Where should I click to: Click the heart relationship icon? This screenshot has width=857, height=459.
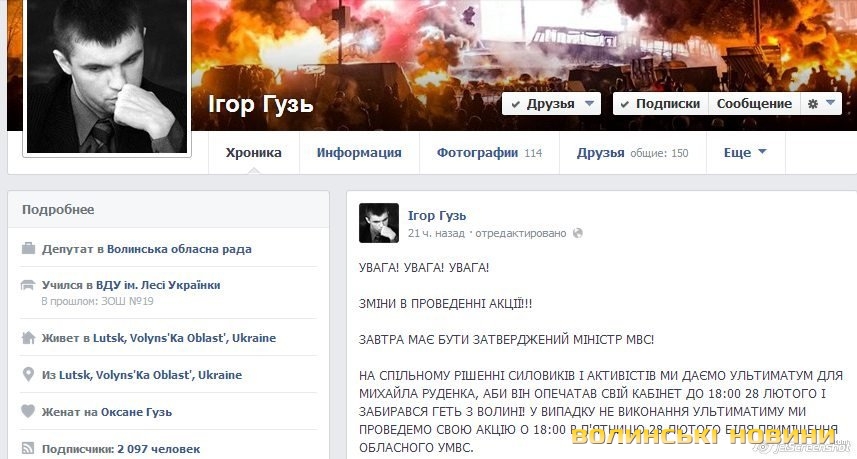(x=28, y=411)
